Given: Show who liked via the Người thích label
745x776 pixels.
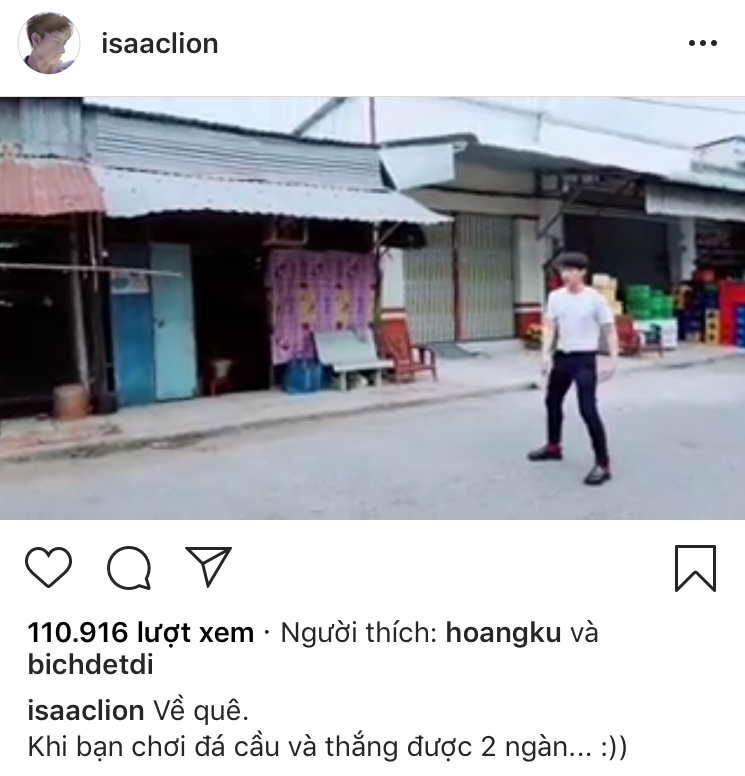Looking at the screenshot, I should click(358, 633).
